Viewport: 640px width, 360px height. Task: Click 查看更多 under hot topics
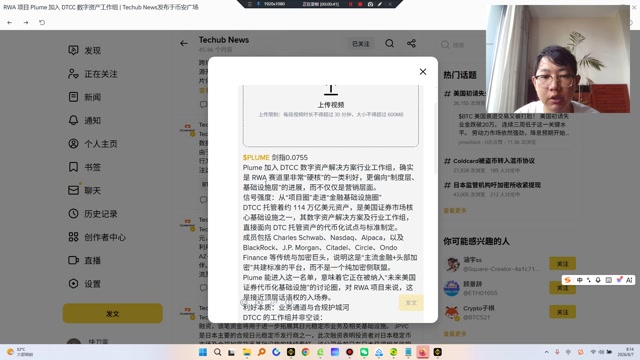click(x=455, y=211)
